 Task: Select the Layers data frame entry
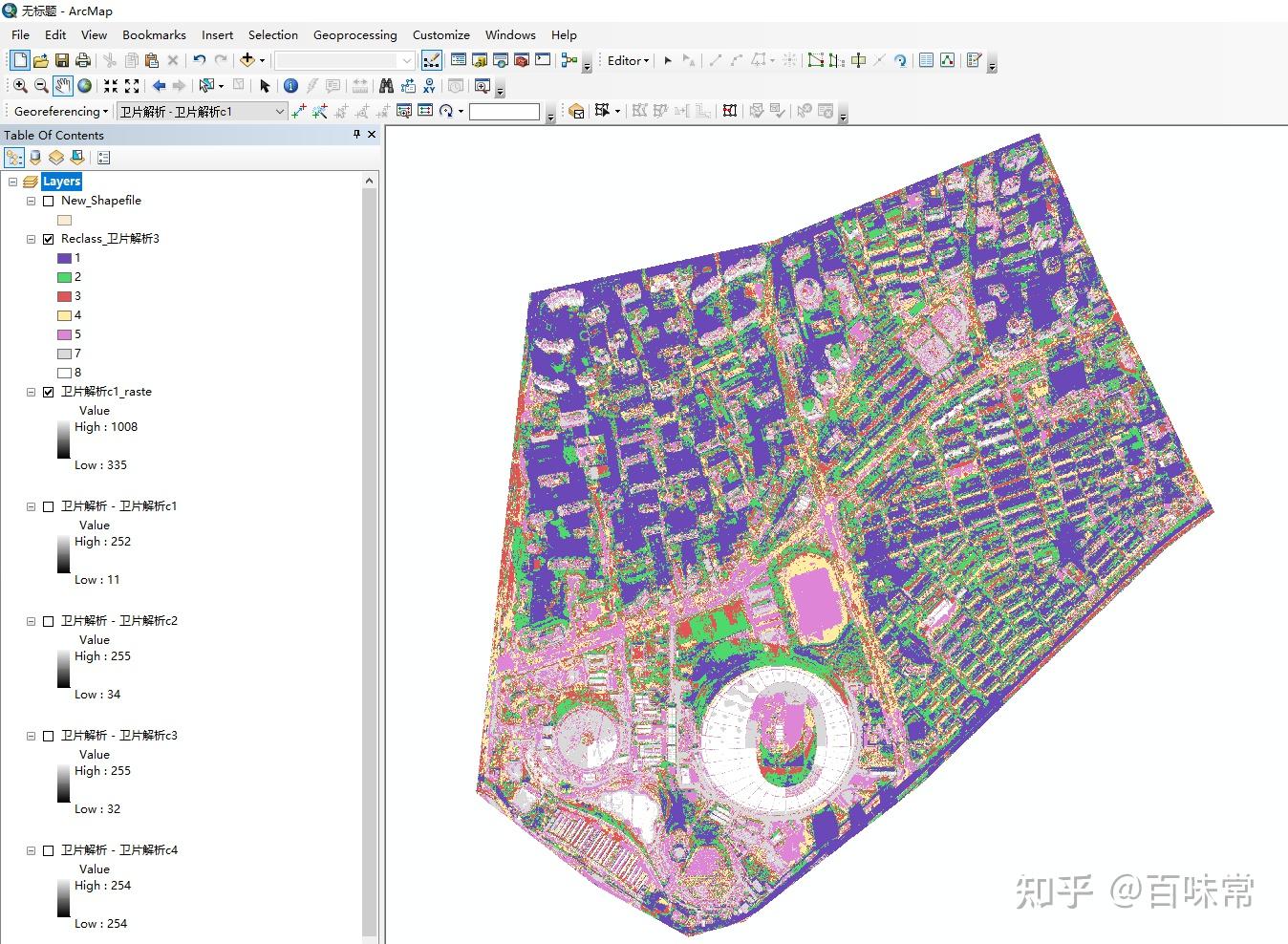pos(61,182)
